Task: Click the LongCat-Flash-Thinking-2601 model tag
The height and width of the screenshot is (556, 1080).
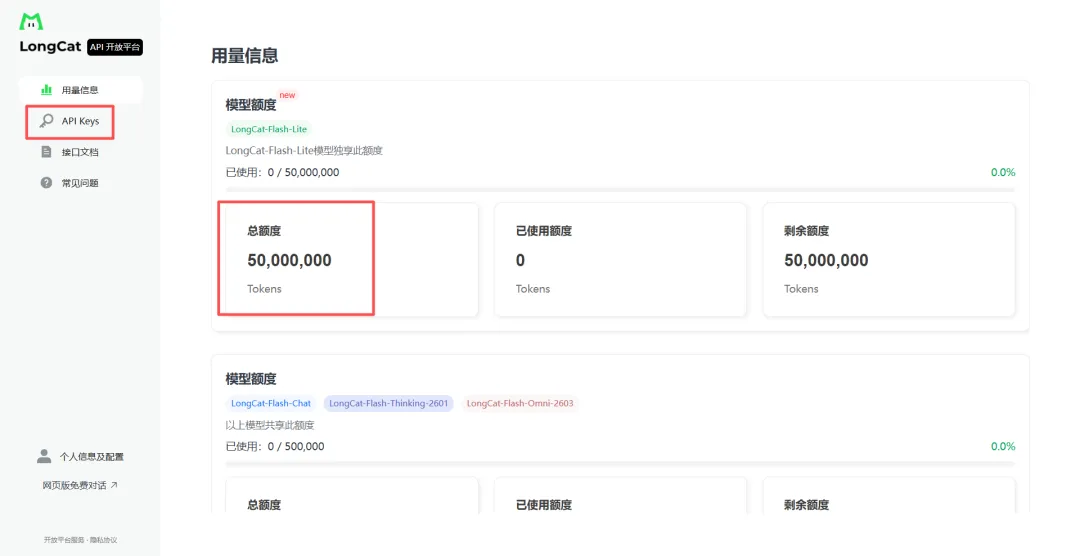Action: pos(388,403)
